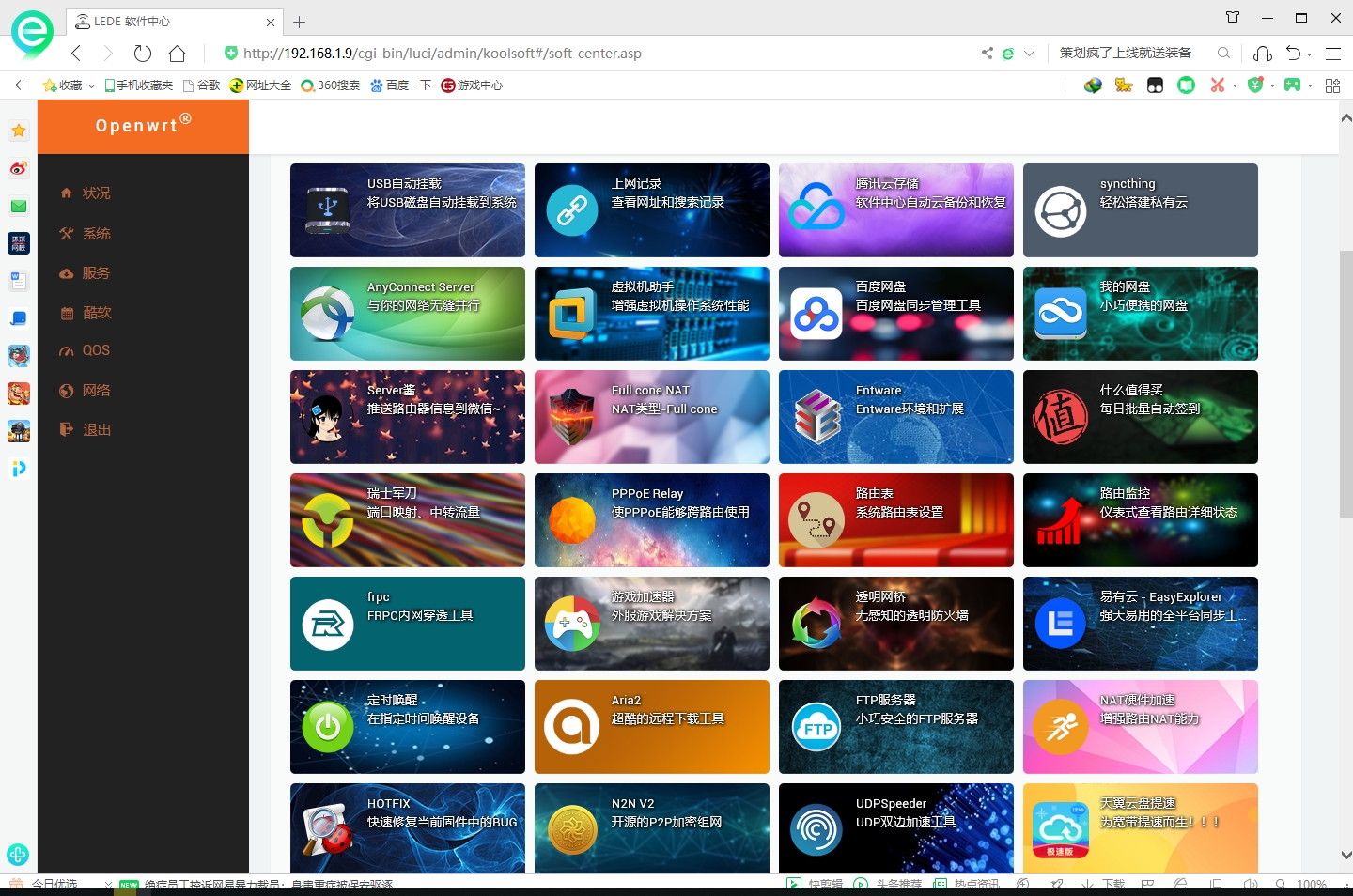
Task: Click the 360 browser logo
Action: [x=32, y=33]
